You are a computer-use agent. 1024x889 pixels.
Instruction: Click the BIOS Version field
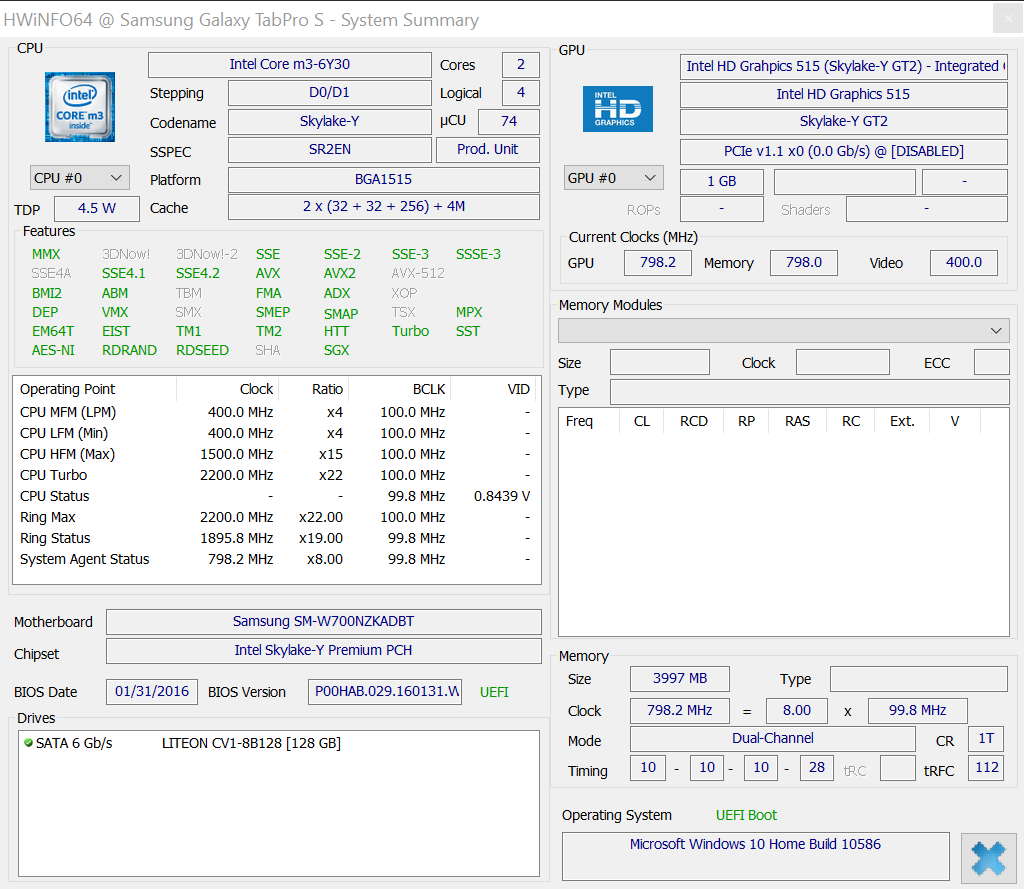pos(384,691)
